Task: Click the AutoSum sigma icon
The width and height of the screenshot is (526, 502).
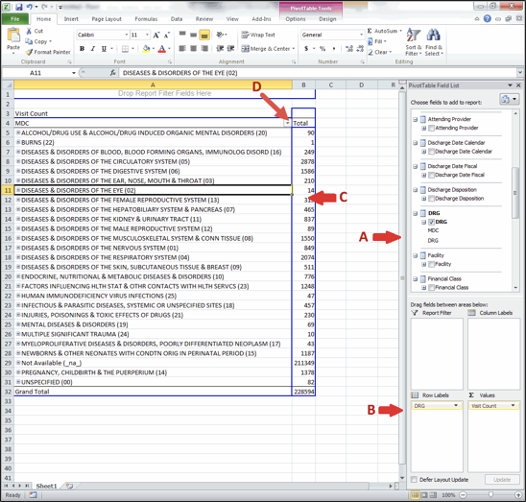Action: (370, 31)
